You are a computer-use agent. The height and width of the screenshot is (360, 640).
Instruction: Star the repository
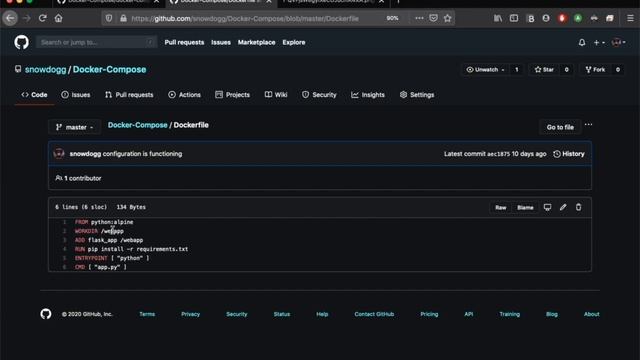pos(544,70)
